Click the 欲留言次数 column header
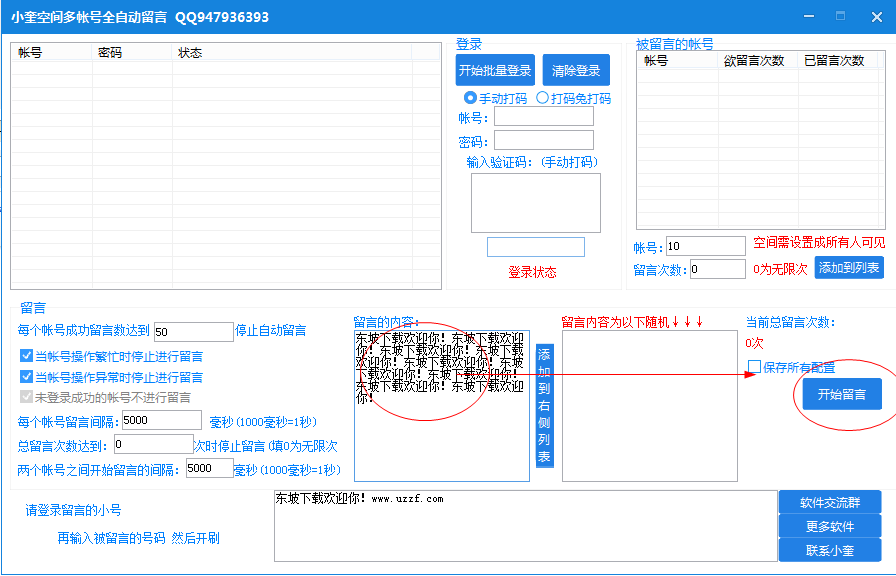 coord(757,61)
